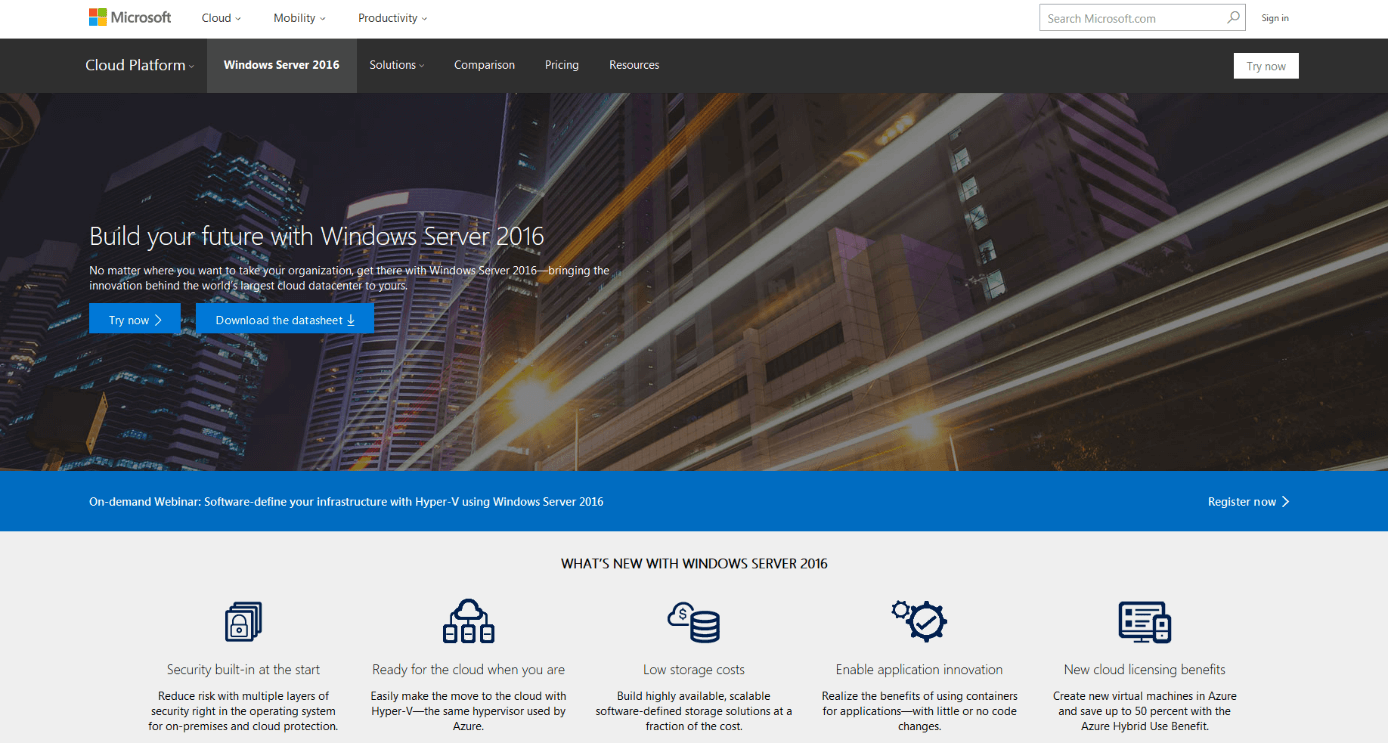1388x743 pixels.
Task: Expand the Cloud dropdown menu
Action: point(221,18)
